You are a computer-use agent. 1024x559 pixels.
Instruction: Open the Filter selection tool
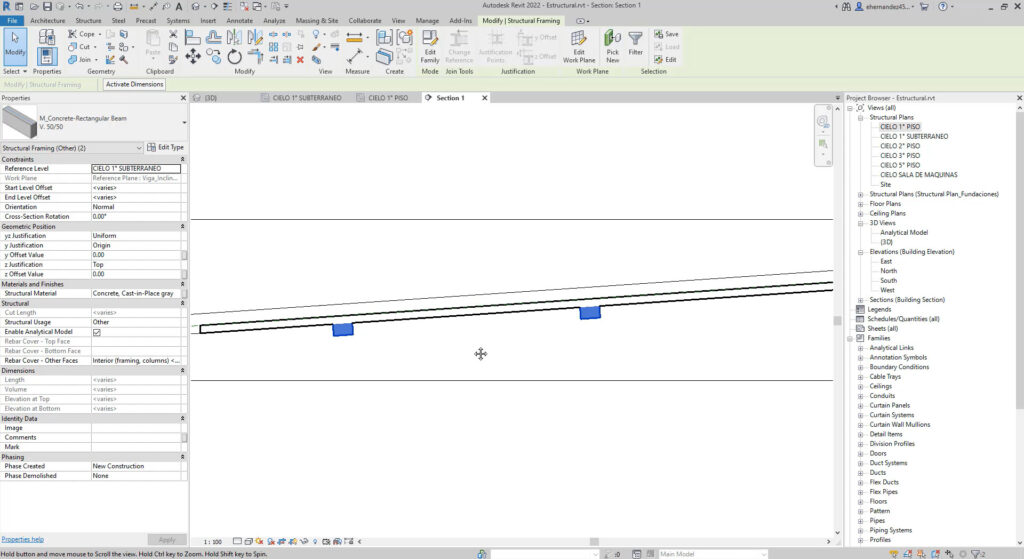(635, 45)
